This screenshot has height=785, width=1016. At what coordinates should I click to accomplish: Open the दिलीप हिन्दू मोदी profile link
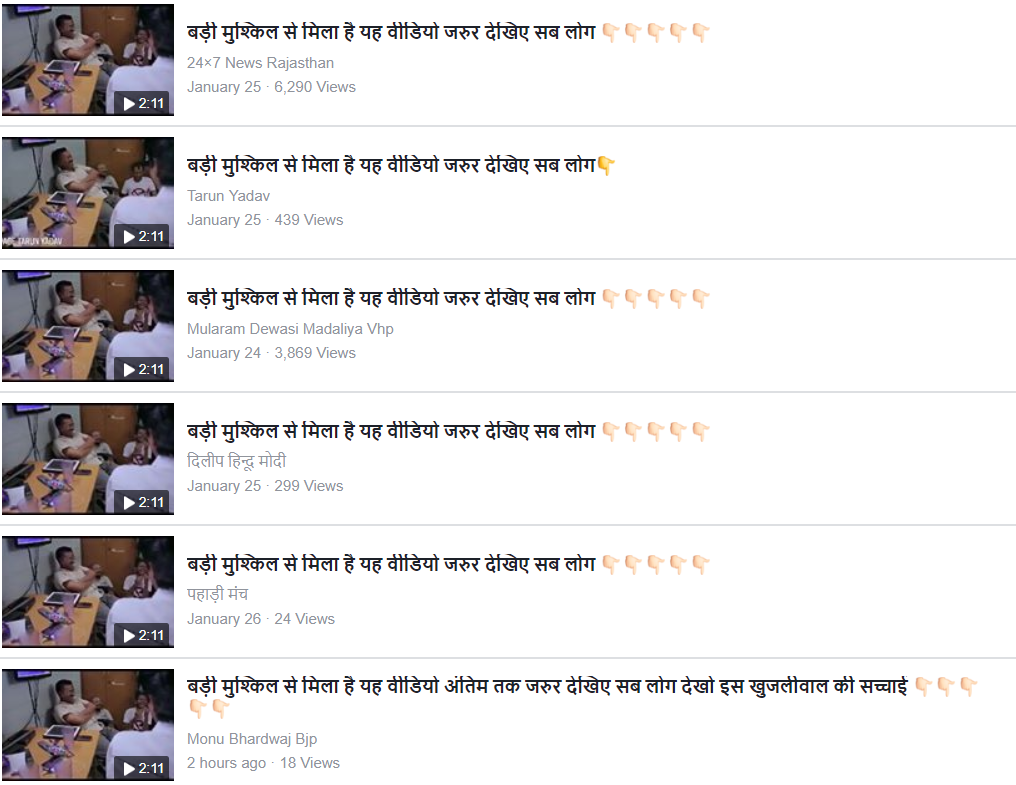[x=237, y=461]
